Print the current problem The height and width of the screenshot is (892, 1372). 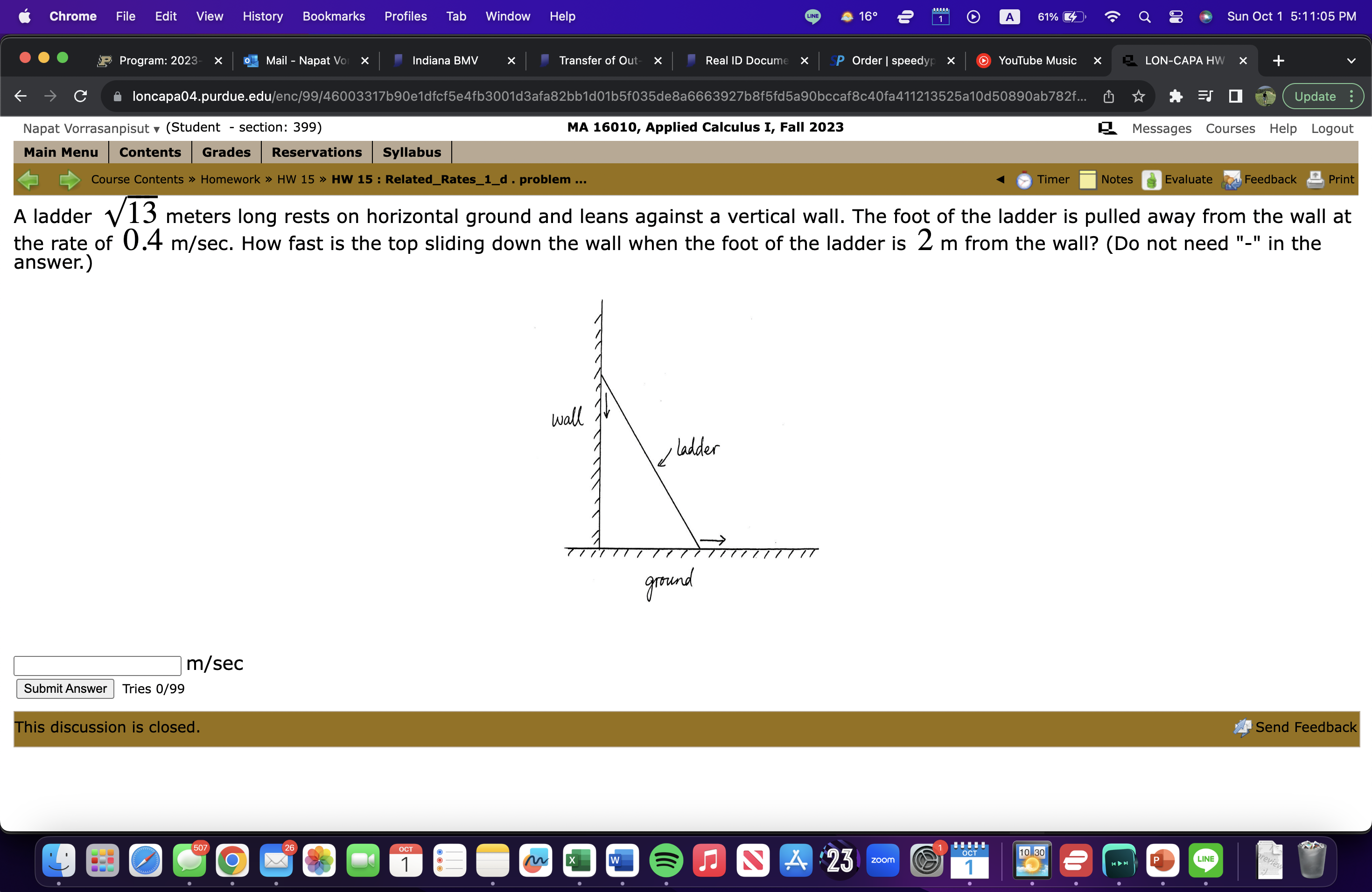pyautogui.click(x=1332, y=179)
